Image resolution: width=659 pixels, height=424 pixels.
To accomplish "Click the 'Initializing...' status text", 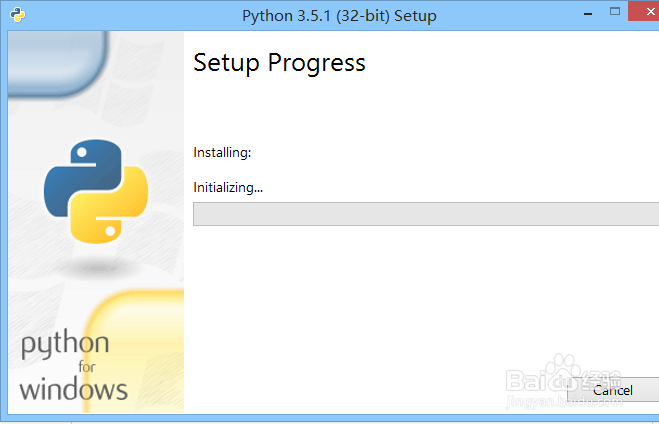I will point(228,187).
